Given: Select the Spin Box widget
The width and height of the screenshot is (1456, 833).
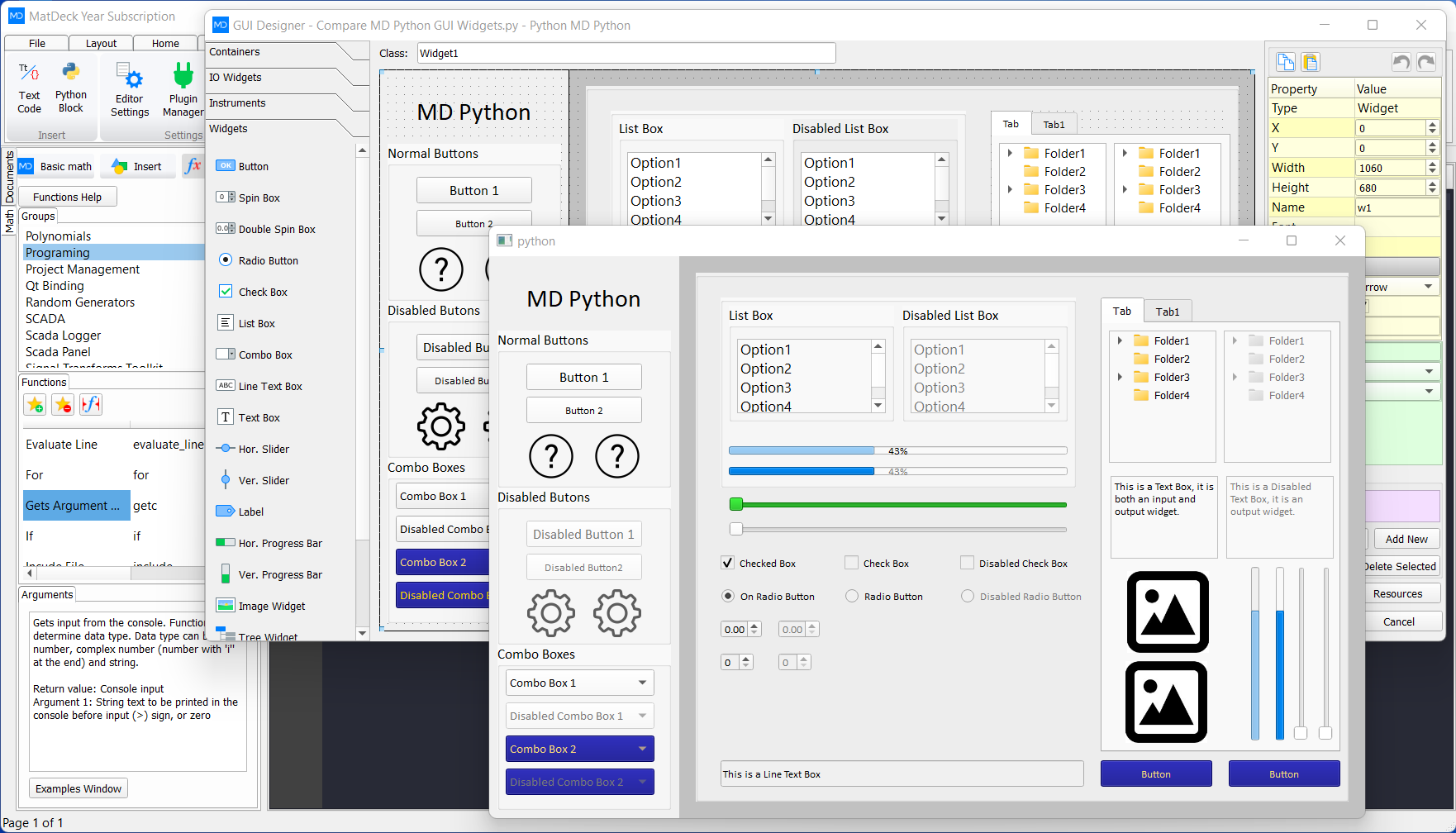Looking at the screenshot, I should (x=248, y=198).
